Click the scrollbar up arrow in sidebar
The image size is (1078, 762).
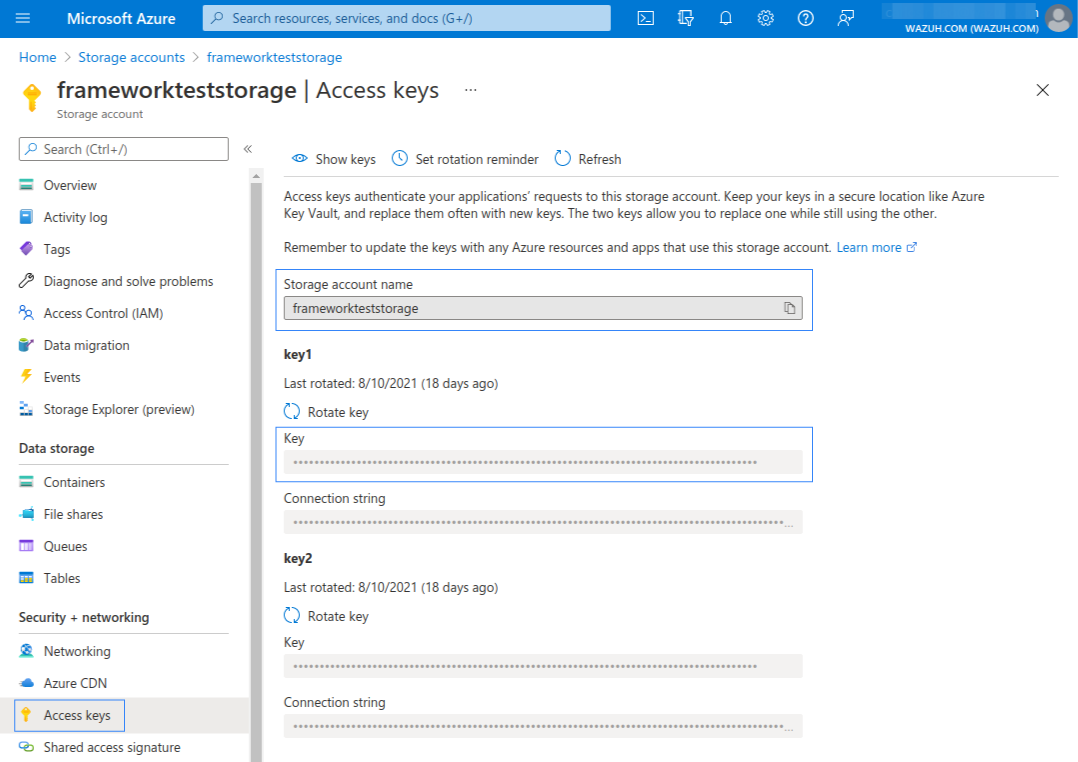click(256, 177)
